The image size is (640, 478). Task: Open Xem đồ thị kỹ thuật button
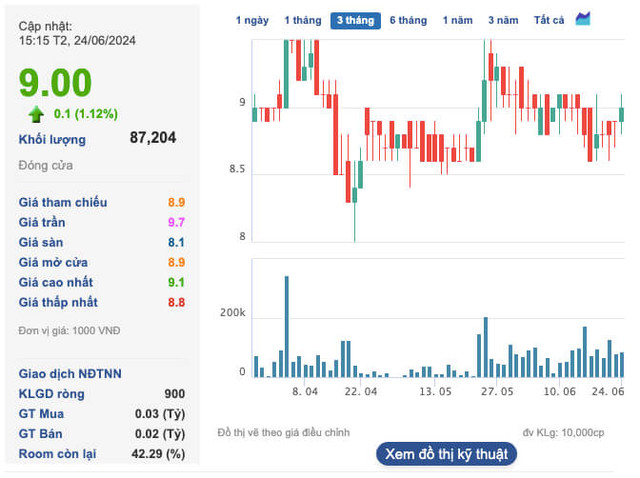click(x=446, y=453)
